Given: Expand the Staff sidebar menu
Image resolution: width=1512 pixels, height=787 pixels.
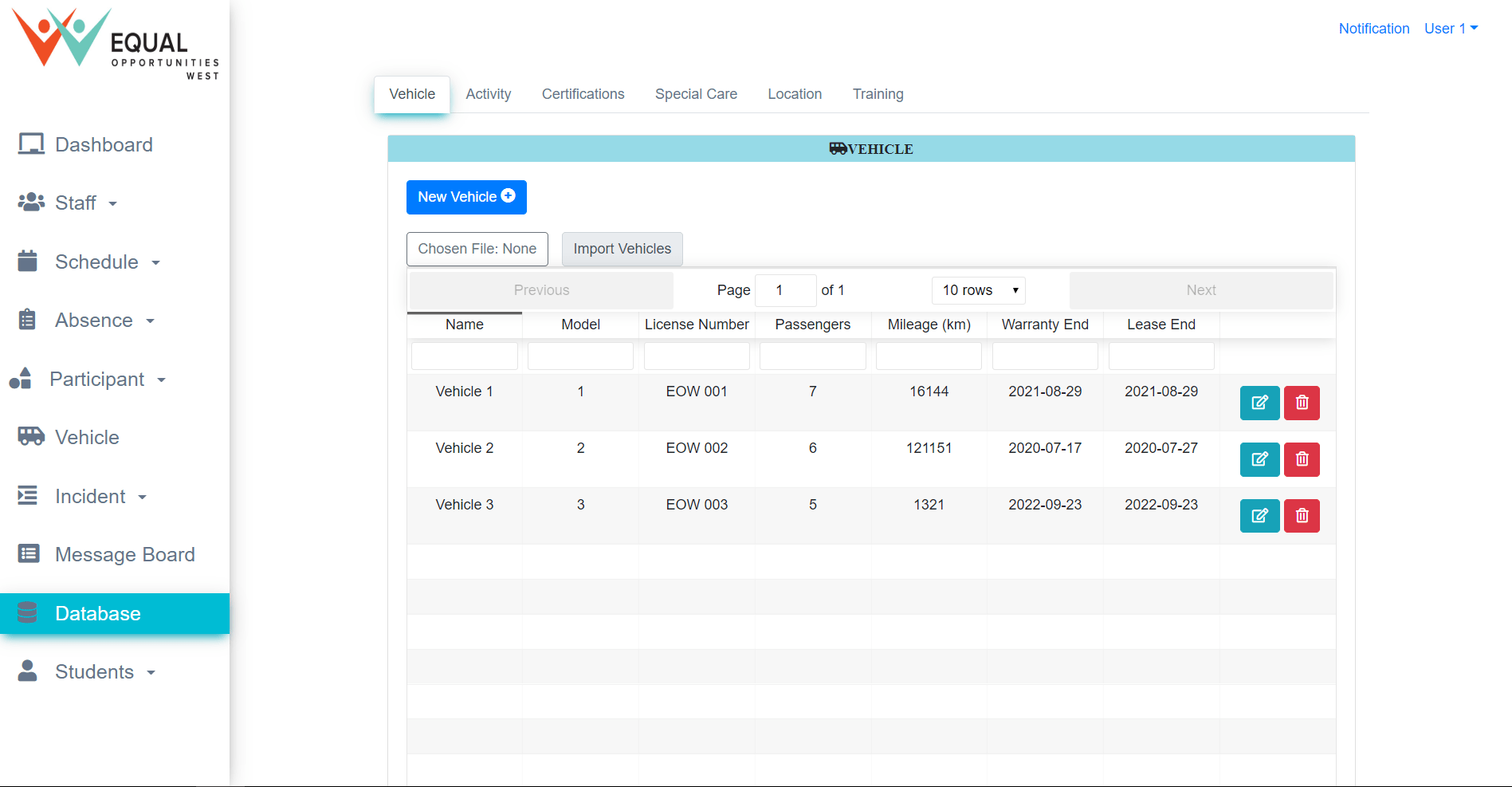Looking at the screenshot, I should 76,203.
